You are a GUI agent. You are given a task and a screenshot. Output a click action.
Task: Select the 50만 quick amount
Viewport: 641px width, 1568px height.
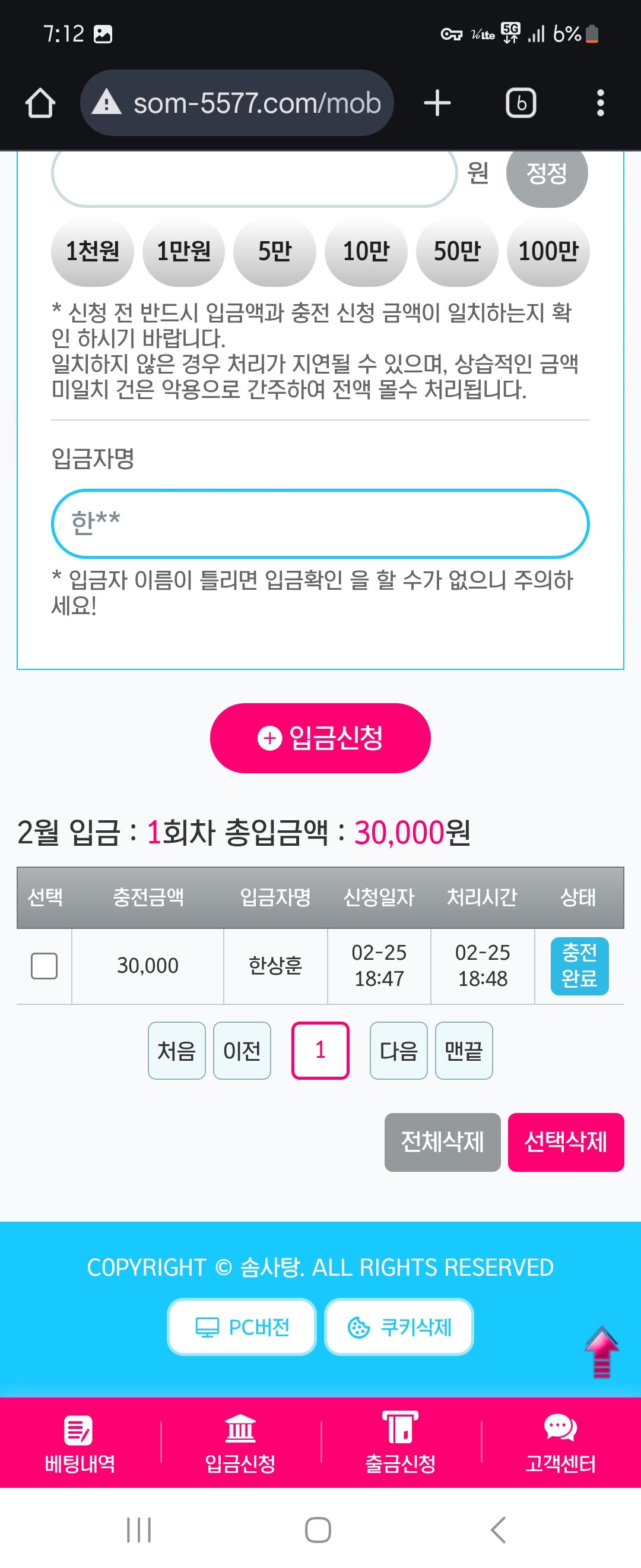tap(457, 251)
